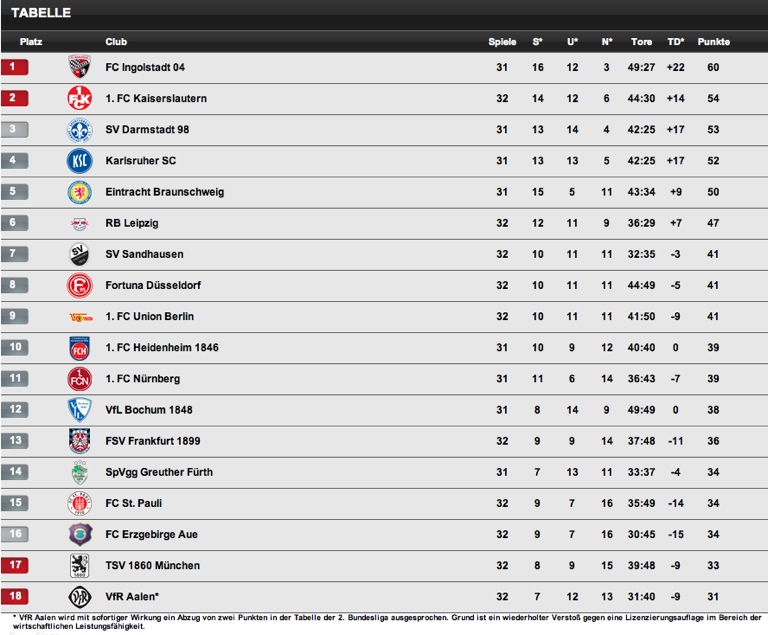Viewport: 768px width, 635px height.
Task: Click the VfL Bochum 1848 logo
Action: [80, 409]
